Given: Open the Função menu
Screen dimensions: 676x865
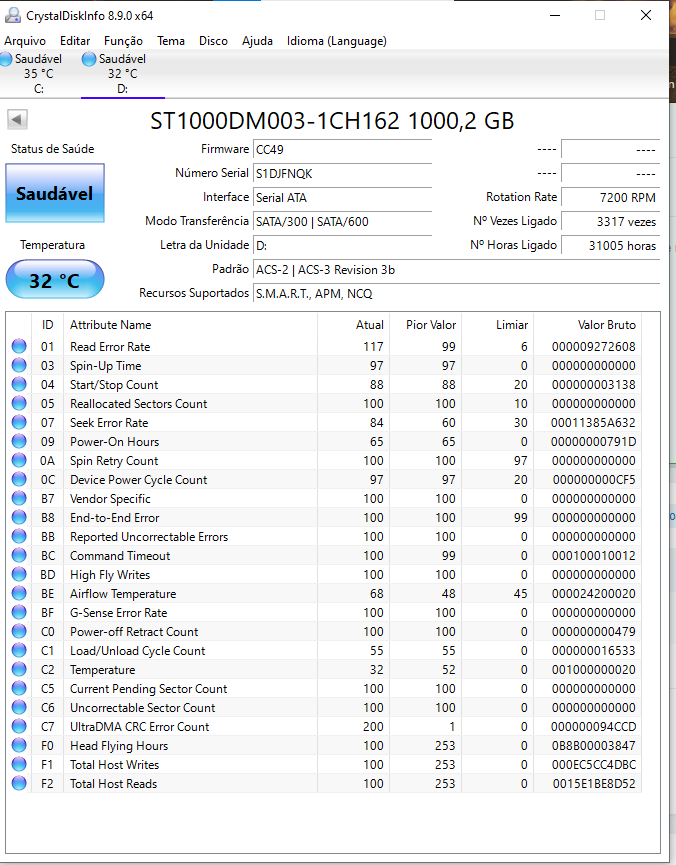Looking at the screenshot, I should coord(124,41).
